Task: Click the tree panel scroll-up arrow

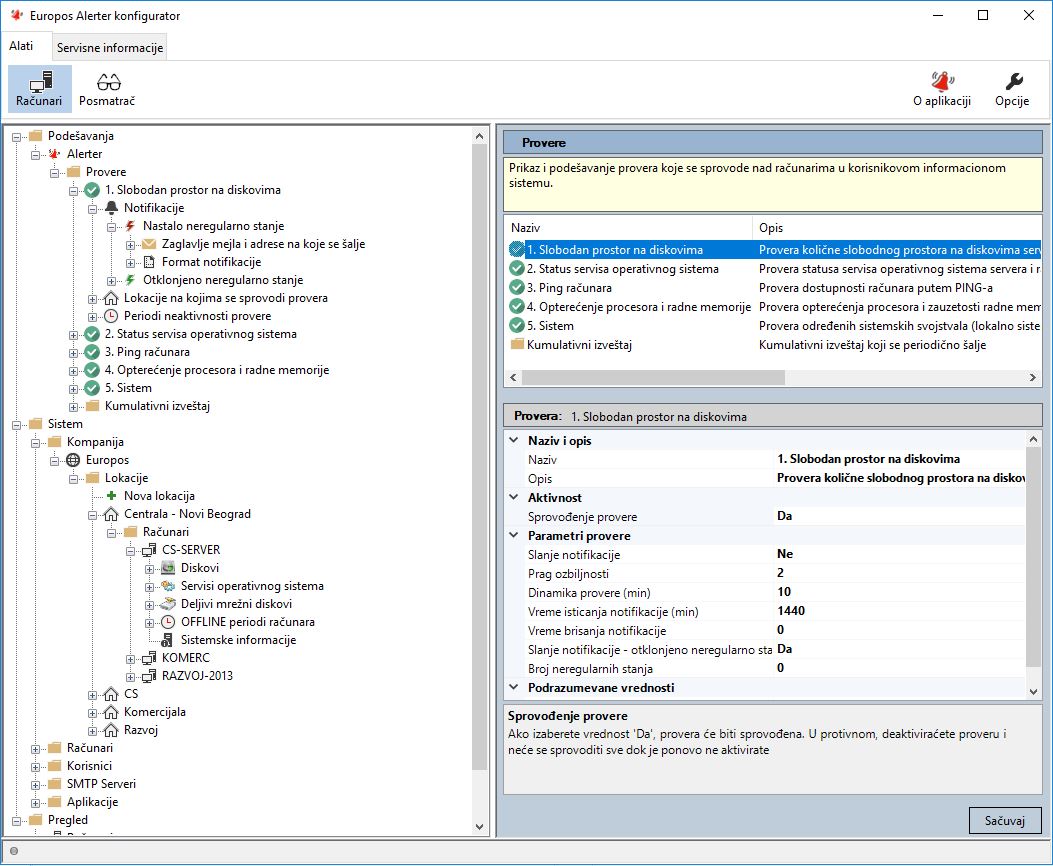Action: 479,136
